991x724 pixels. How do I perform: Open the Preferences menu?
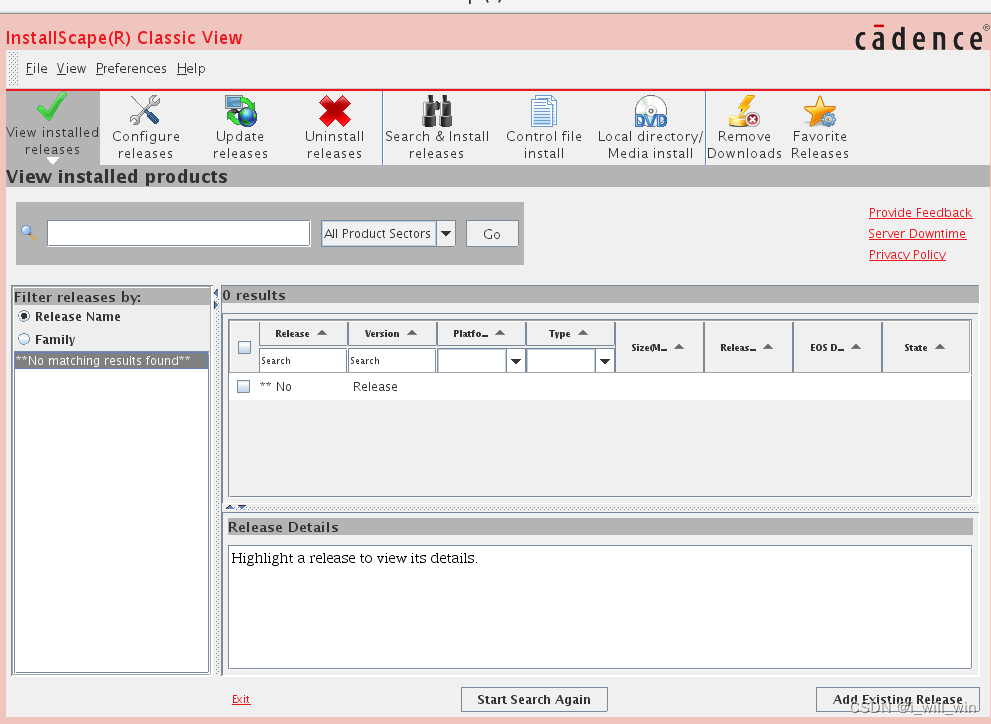point(131,68)
